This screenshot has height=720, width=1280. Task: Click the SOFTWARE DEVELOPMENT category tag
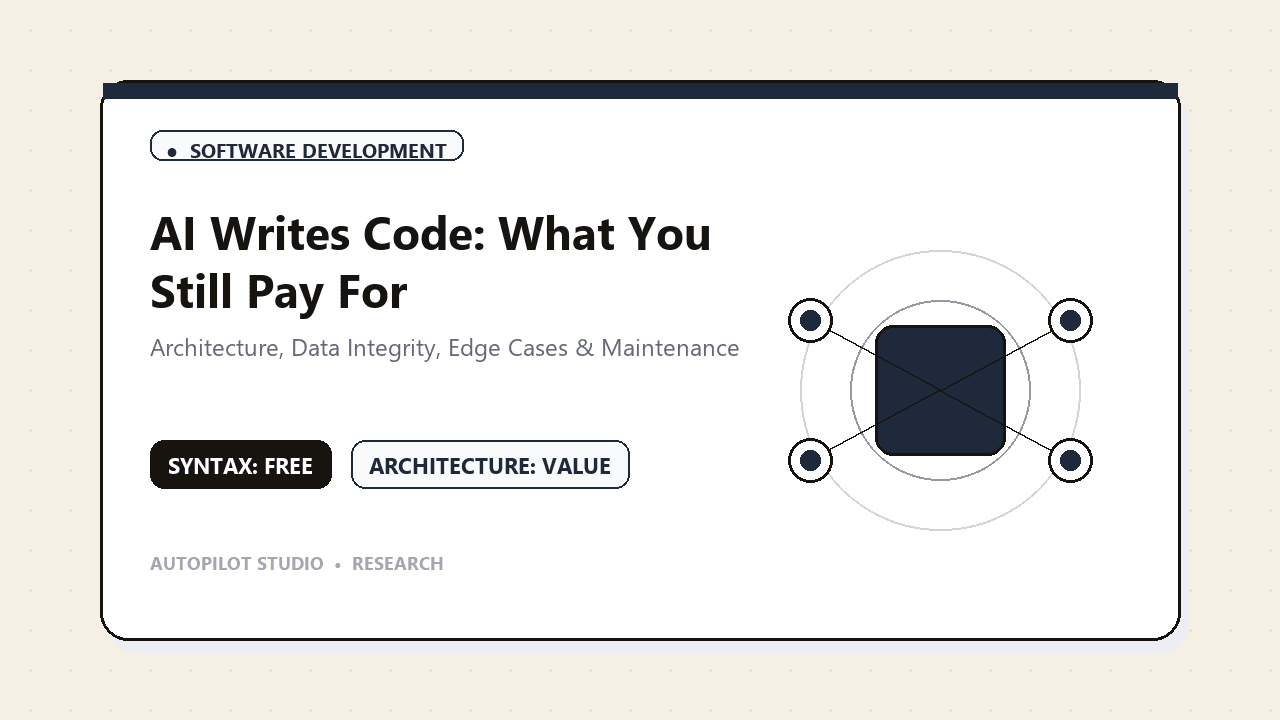[307, 146]
